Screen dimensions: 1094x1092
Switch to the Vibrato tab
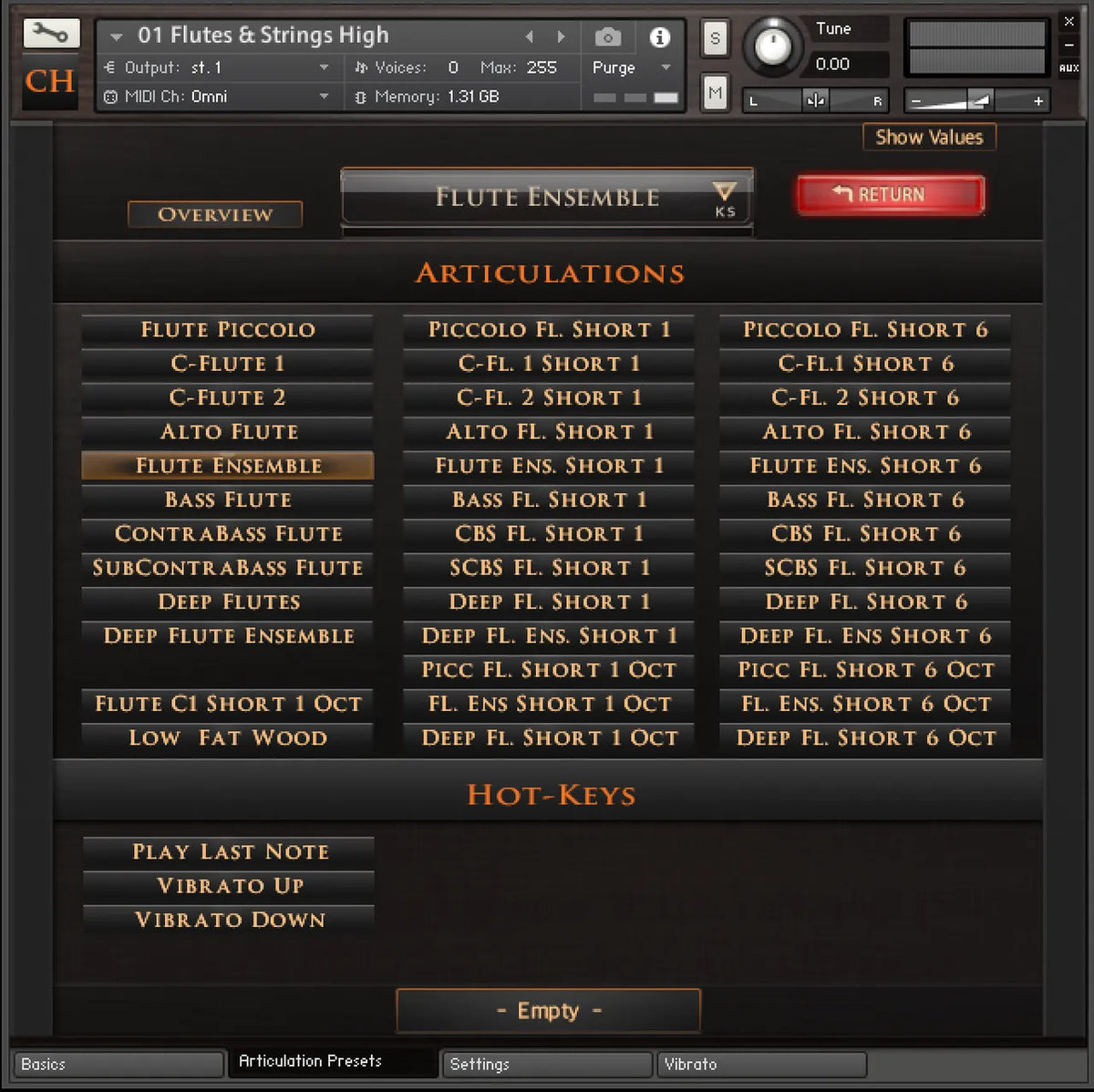[x=760, y=1064]
